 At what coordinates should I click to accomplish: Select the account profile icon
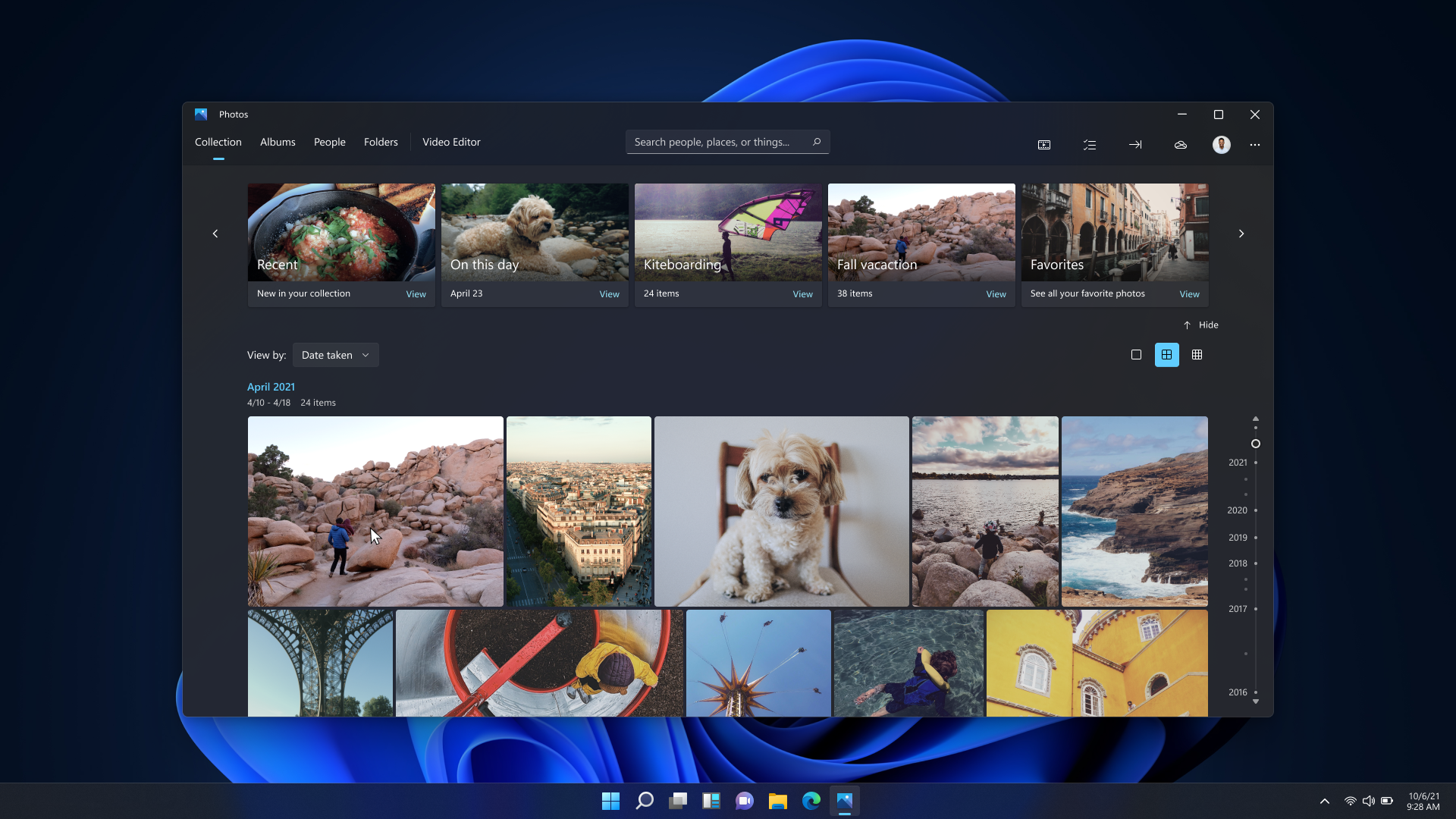coord(1222,144)
